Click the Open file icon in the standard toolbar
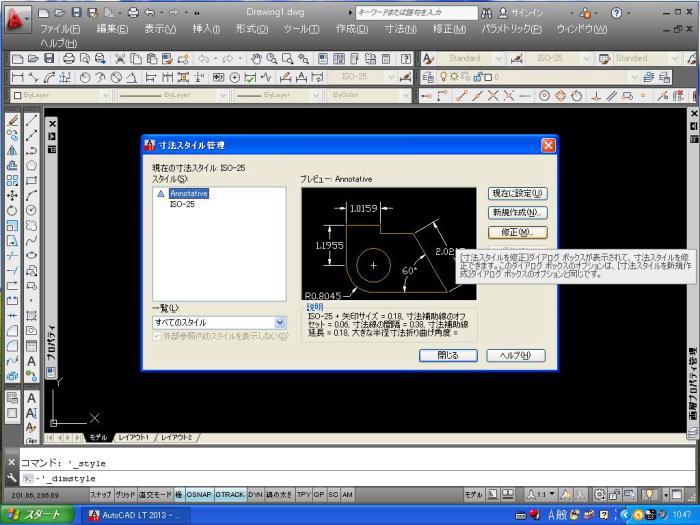Viewport: 700px width, 525px height. pos(33,58)
